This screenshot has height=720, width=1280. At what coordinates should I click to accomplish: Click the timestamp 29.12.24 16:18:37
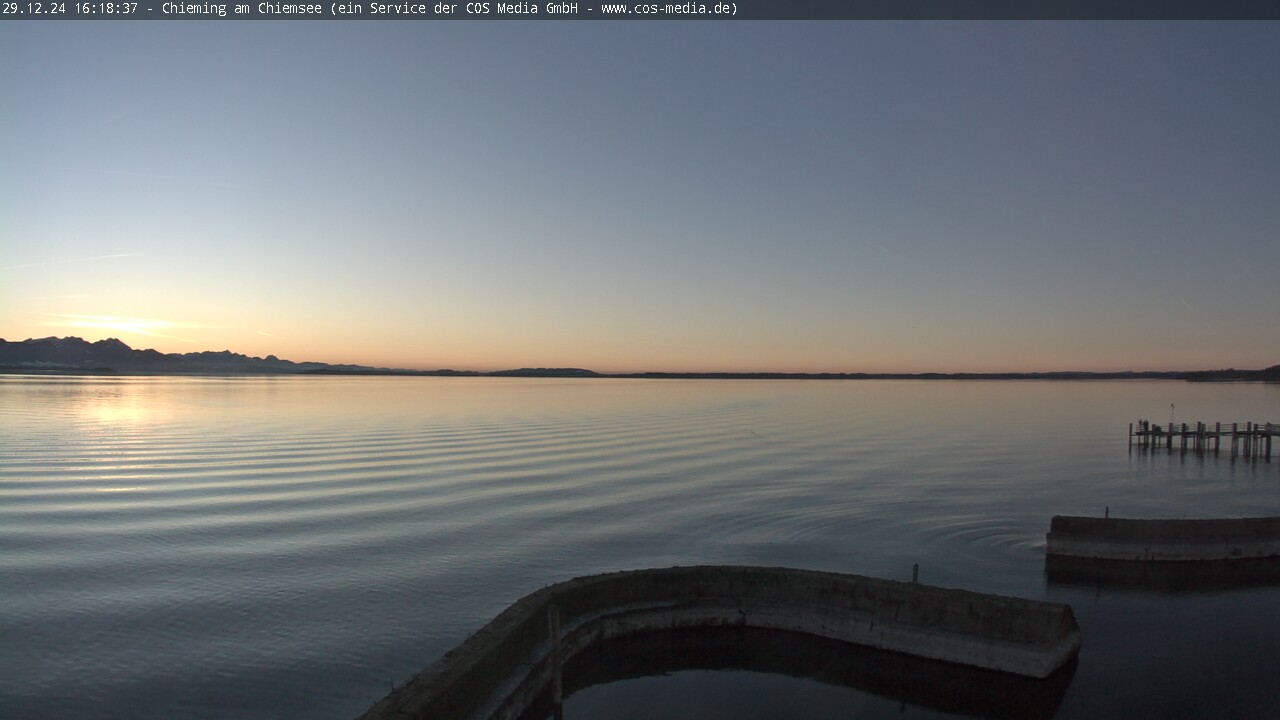[x=70, y=9]
